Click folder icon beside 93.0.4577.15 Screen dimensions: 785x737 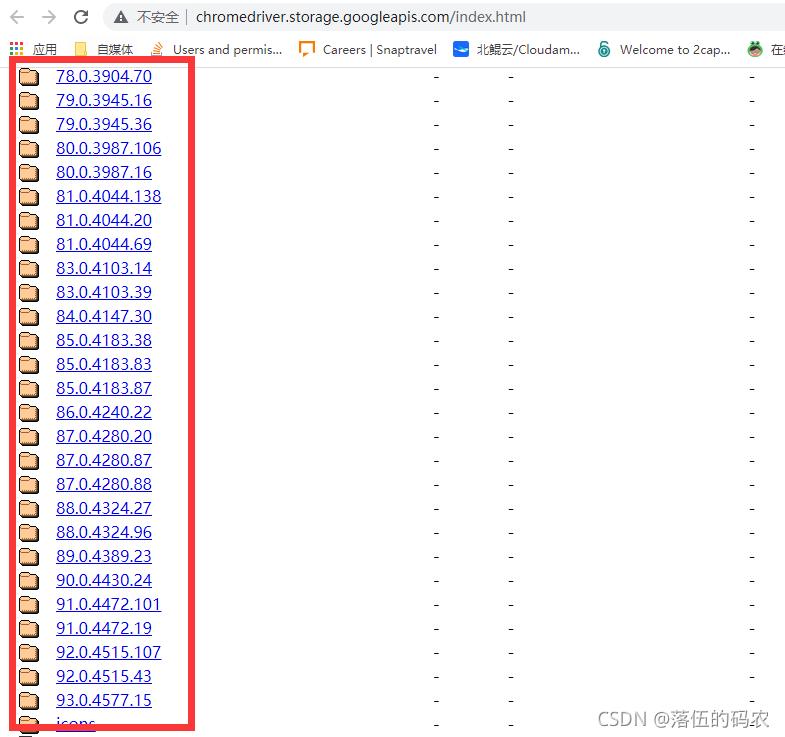29,702
